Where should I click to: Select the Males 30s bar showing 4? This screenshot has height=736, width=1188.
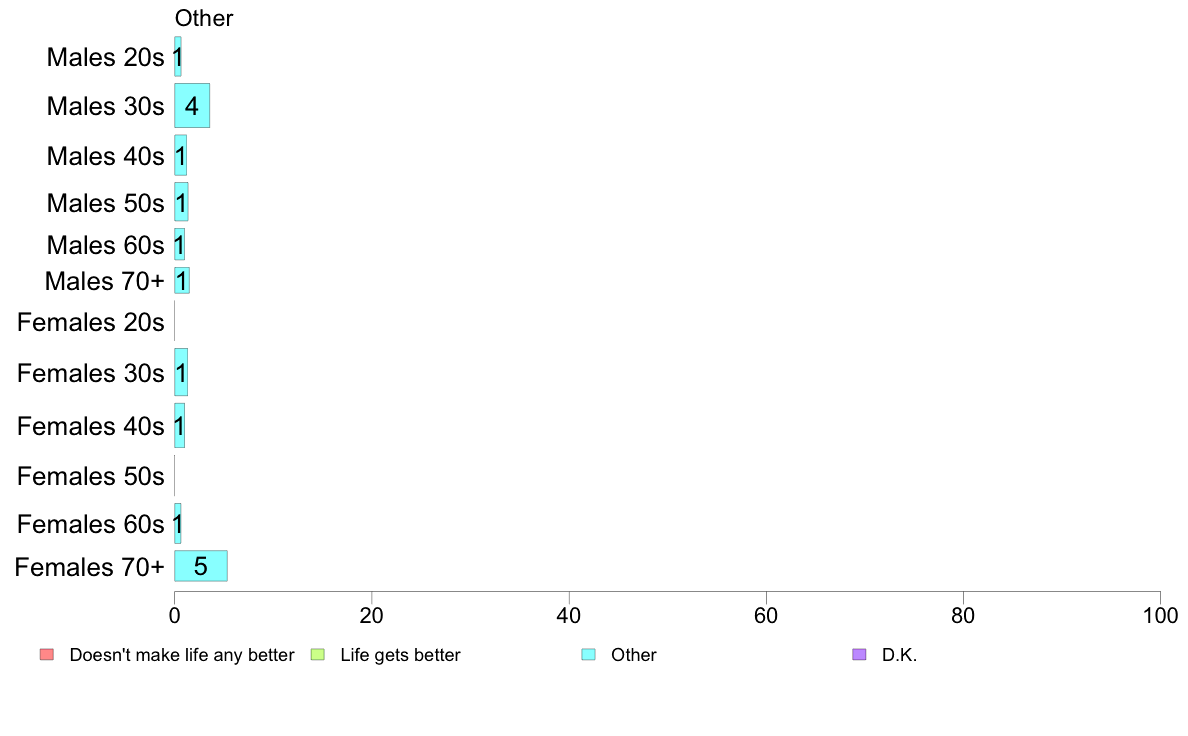pyautogui.click(x=192, y=105)
